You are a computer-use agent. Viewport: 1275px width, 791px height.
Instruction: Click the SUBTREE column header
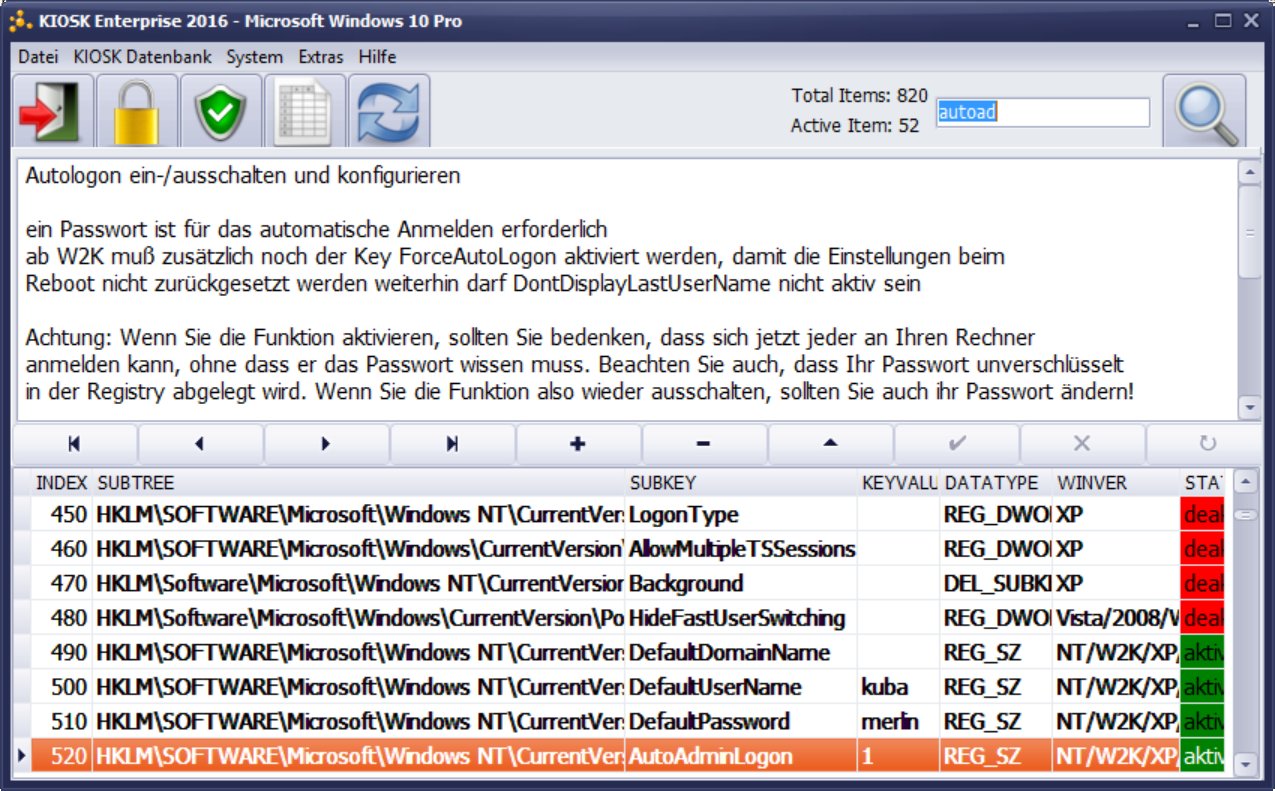pos(359,483)
